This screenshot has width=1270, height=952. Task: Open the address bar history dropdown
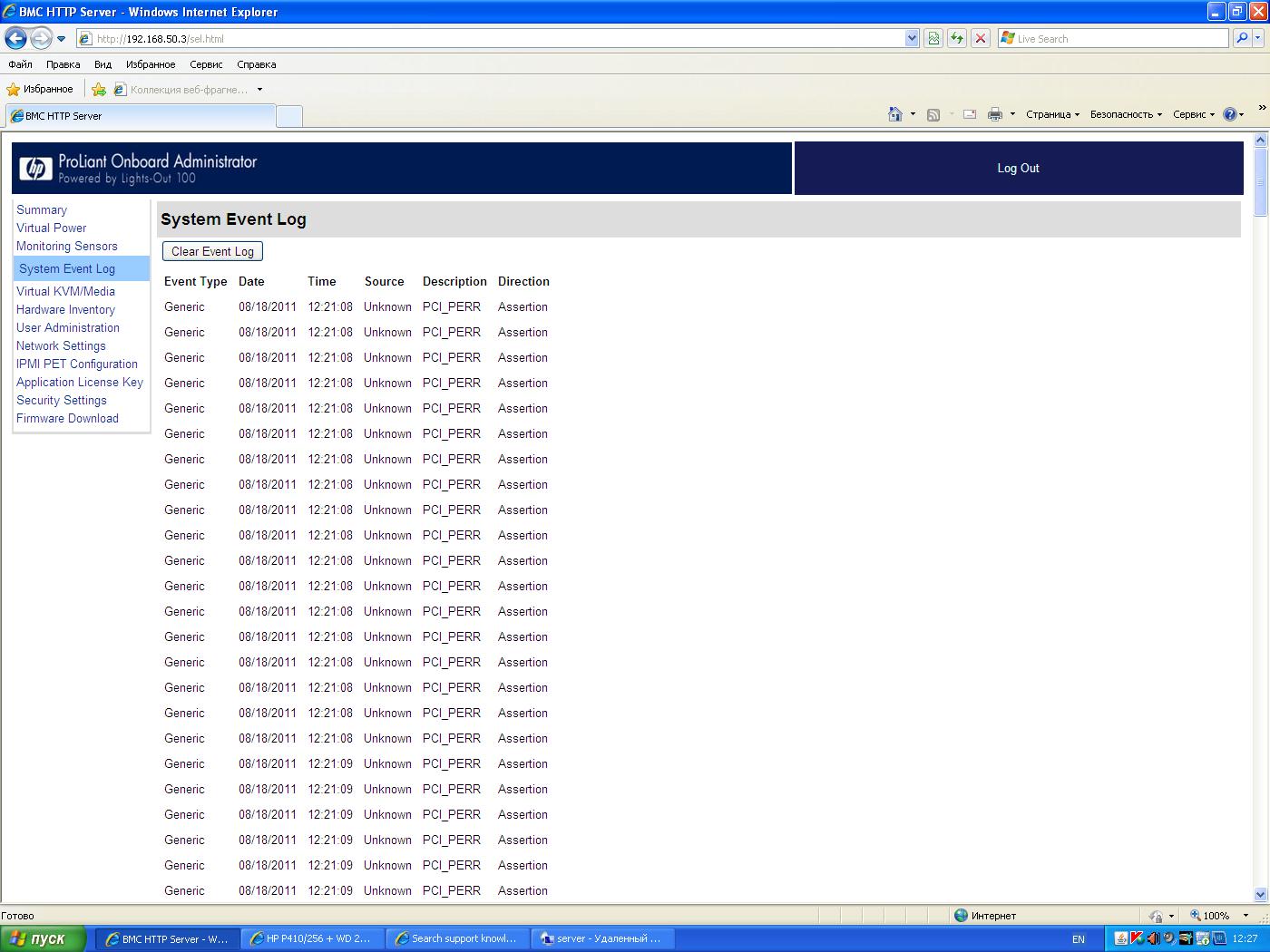point(912,38)
